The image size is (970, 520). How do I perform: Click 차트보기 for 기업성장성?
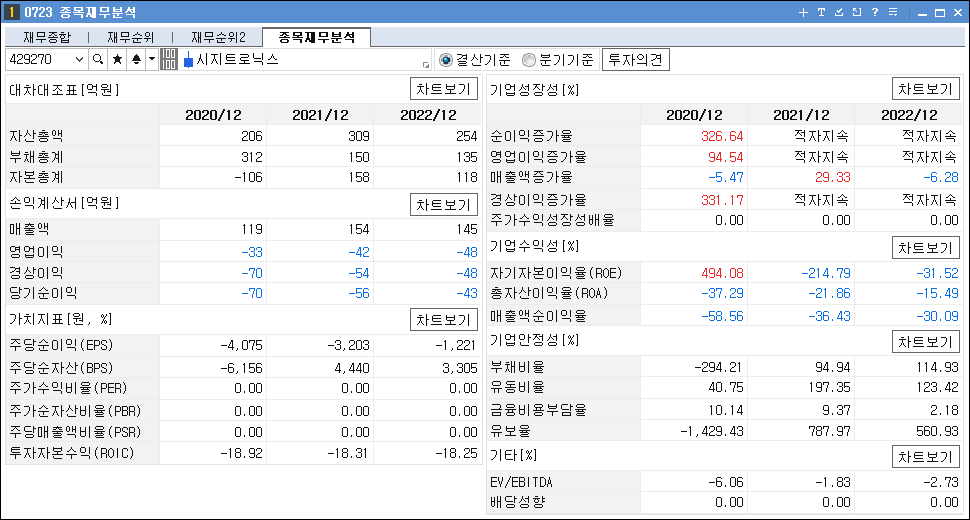pyautogui.click(x=925, y=89)
